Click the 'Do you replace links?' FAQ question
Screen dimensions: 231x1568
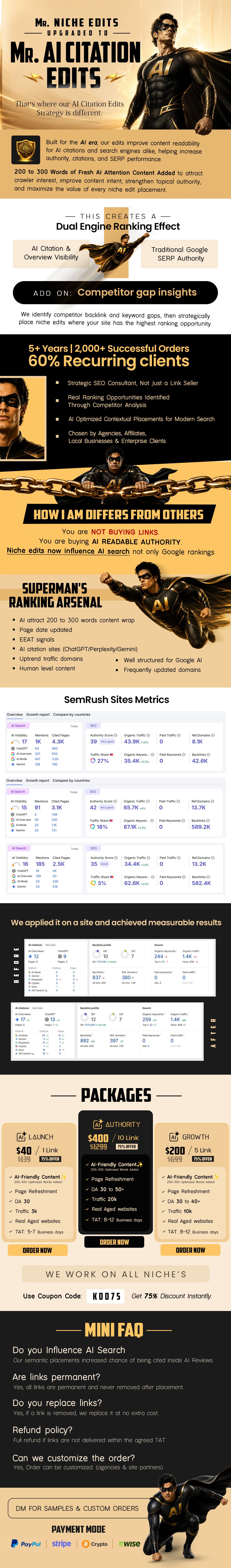point(57,1403)
